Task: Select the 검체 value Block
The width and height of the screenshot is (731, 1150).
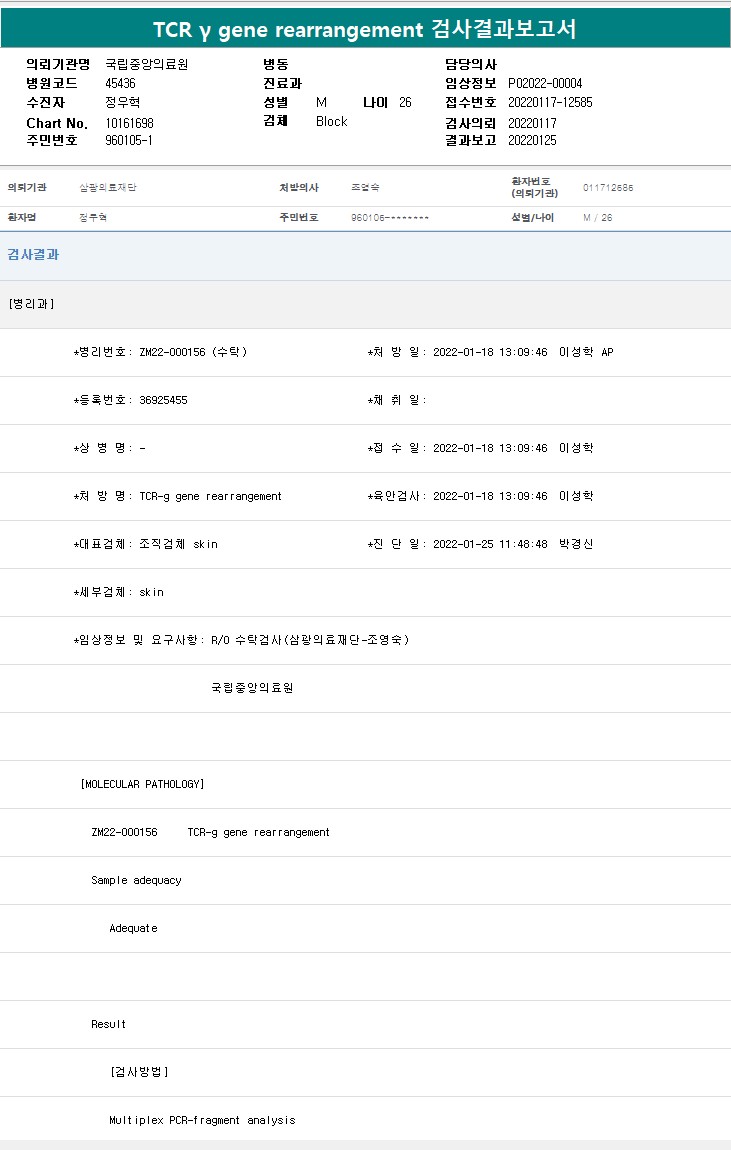Action: click(331, 122)
